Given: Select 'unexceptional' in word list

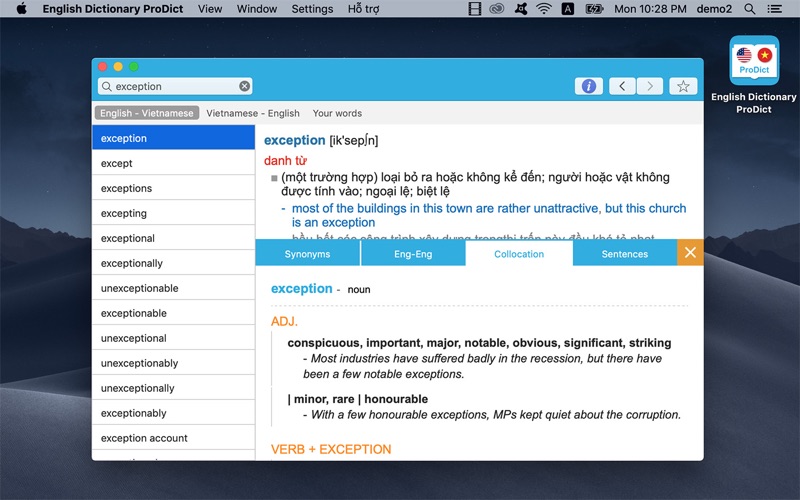Looking at the screenshot, I should [173, 338].
